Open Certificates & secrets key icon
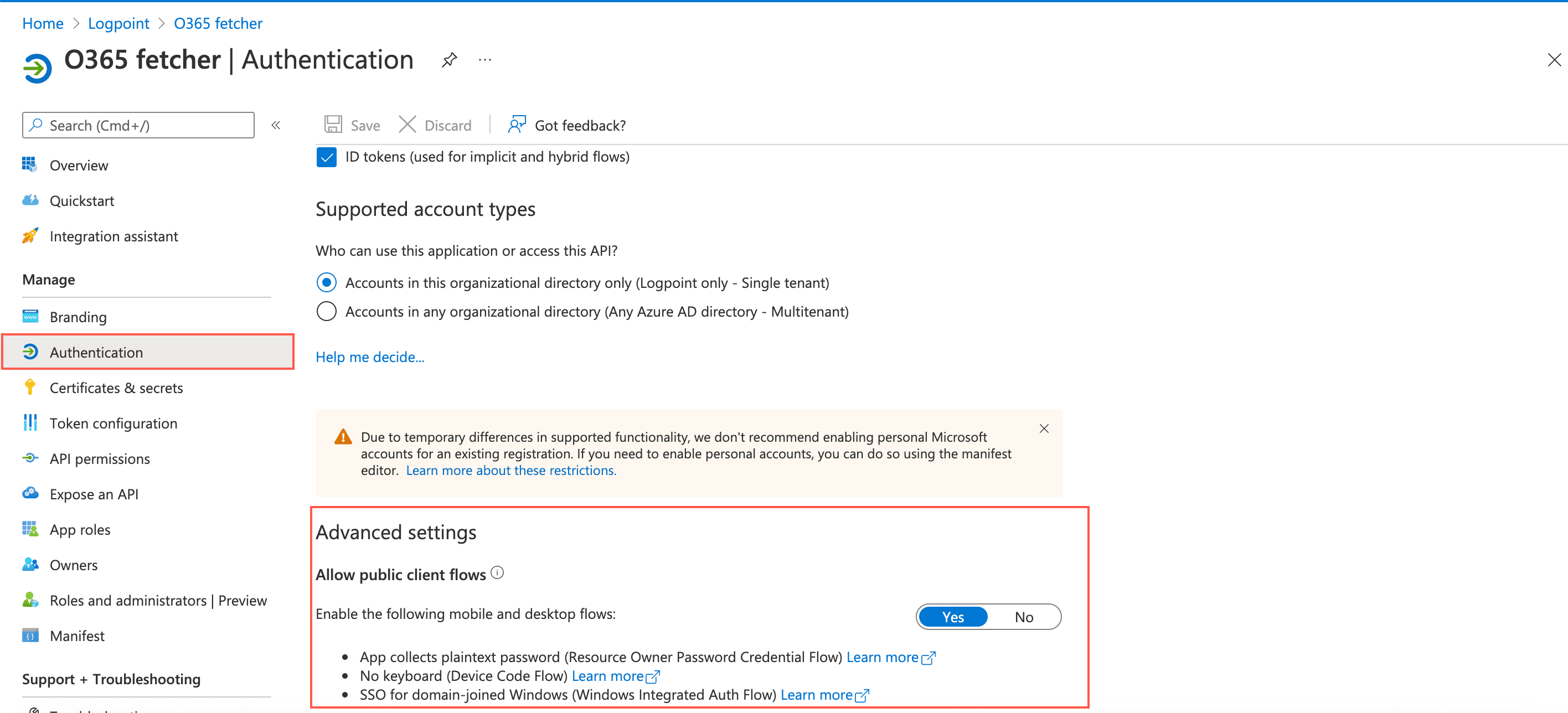 pyautogui.click(x=29, y=387)
